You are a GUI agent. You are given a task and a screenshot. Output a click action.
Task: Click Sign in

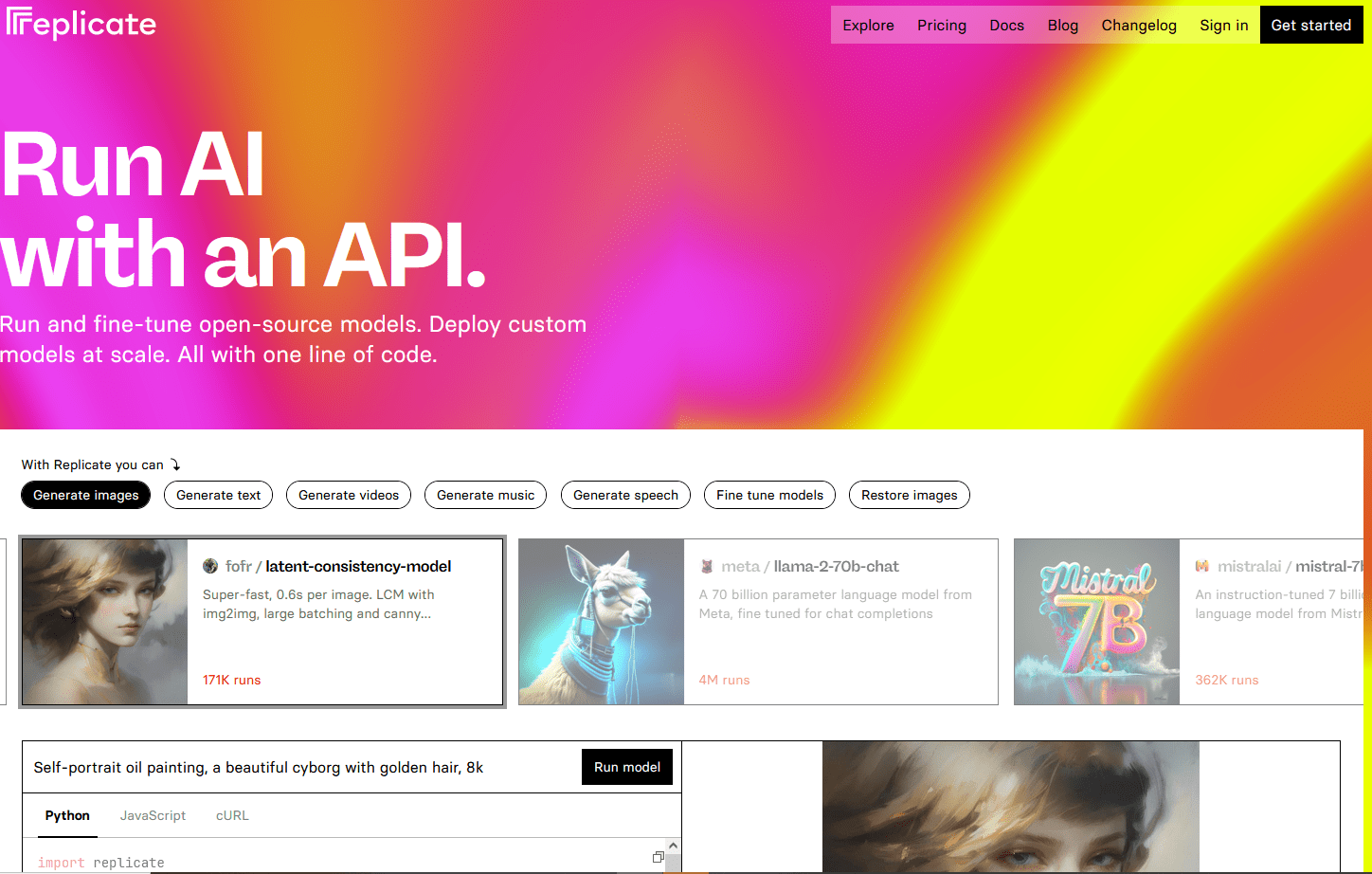[1223, 26]
